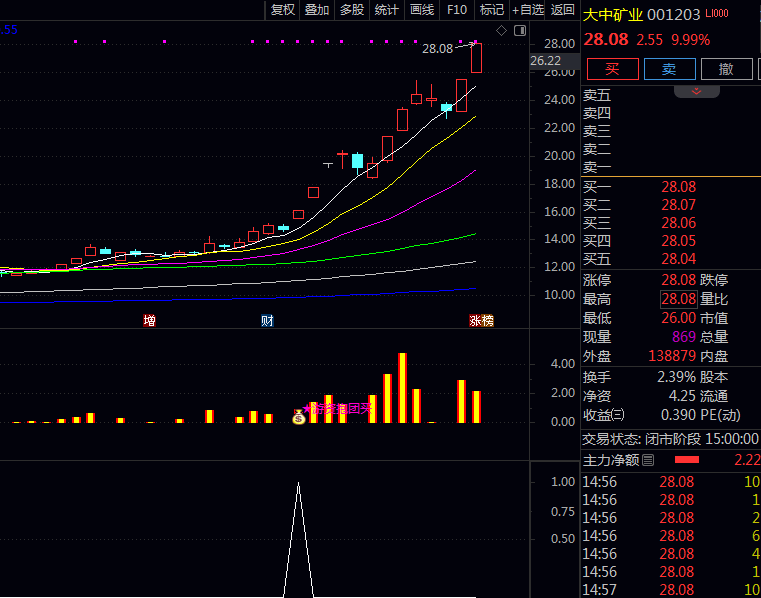Open the 统计 statistics menu
The height and width of the screenshot is (598, 761).
(386, 10)
